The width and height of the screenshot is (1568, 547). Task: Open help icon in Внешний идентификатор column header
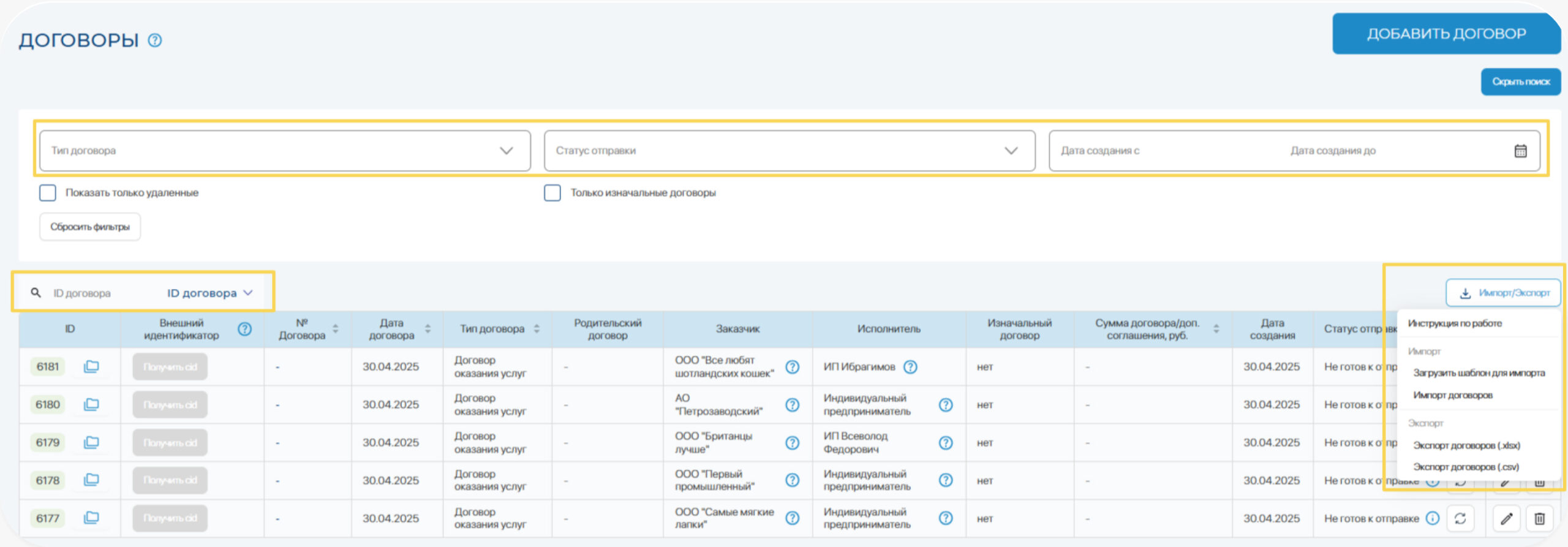pos(244,329)
